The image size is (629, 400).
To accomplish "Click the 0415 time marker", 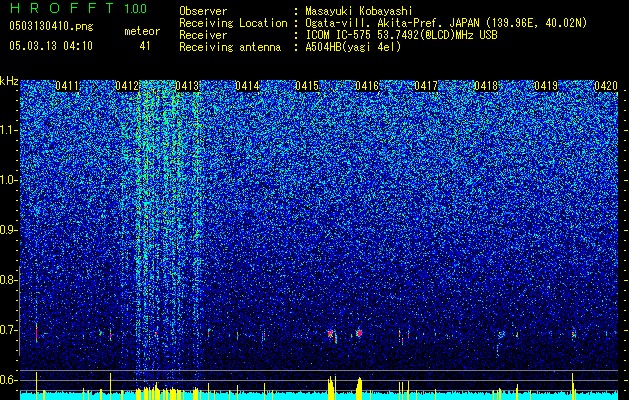I will [307, 86].
